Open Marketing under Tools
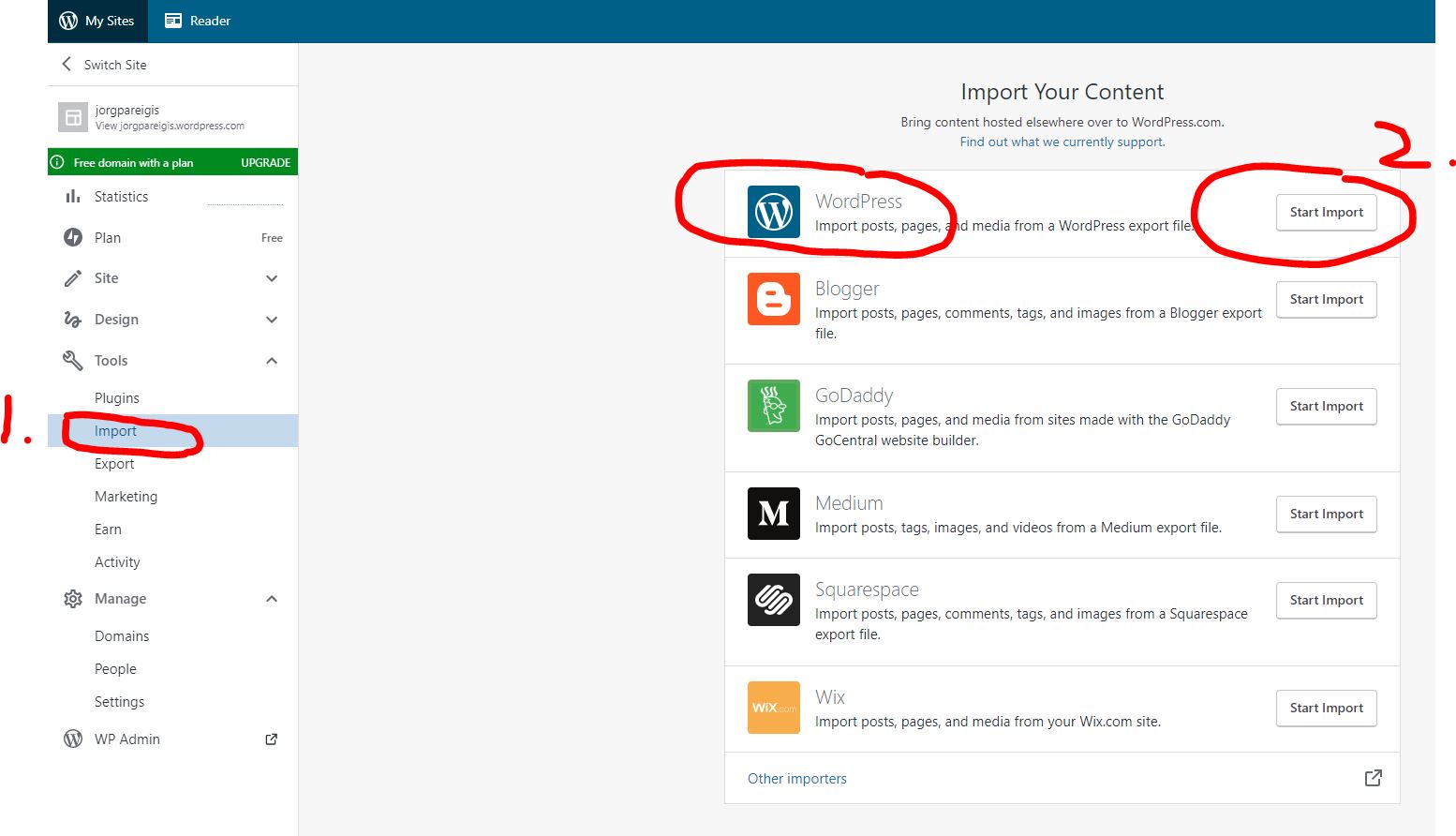The height and width of the screenshot is (836, 1456). (x=126, y=497)
